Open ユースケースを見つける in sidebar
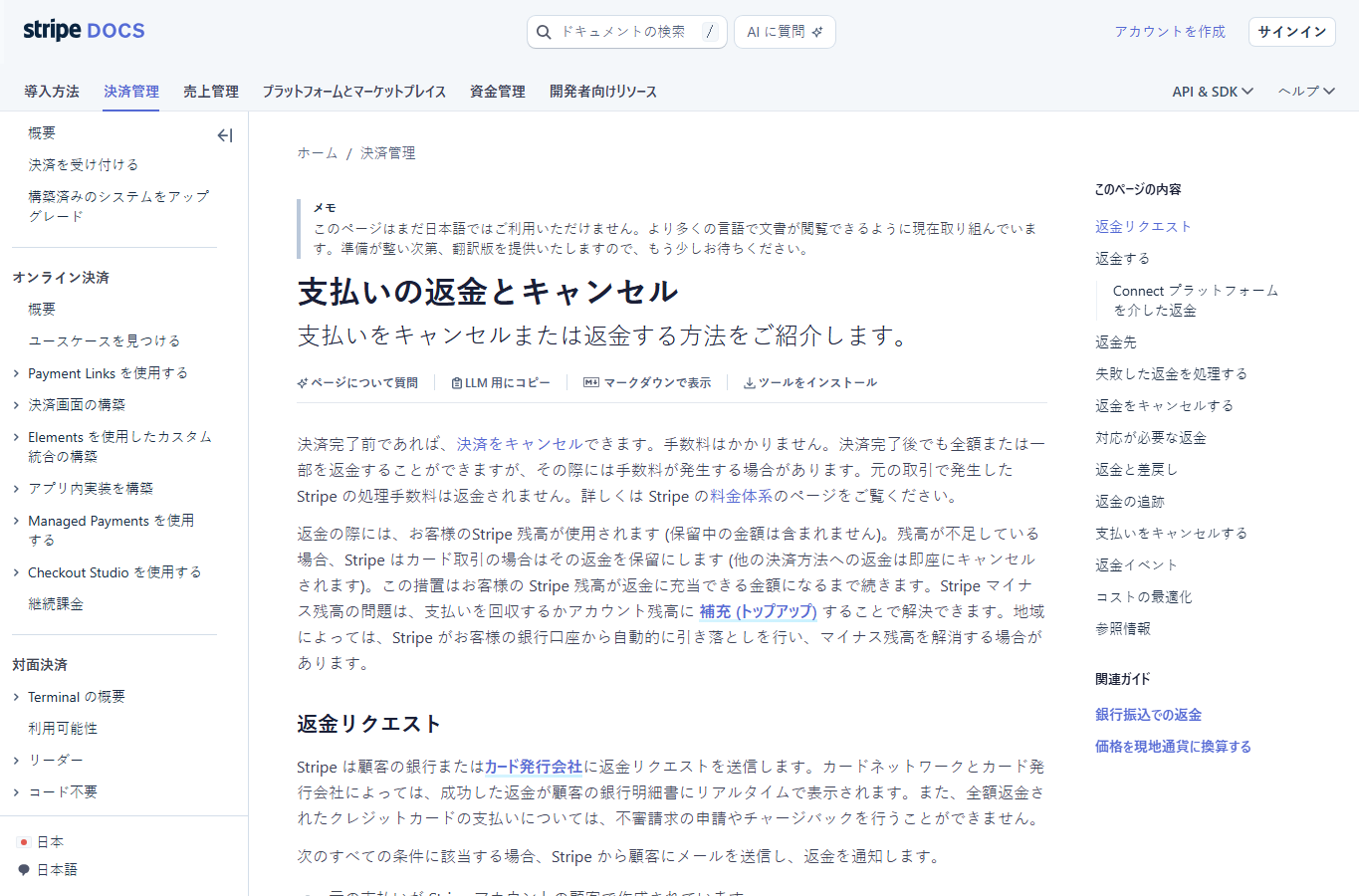 point(105,341)
